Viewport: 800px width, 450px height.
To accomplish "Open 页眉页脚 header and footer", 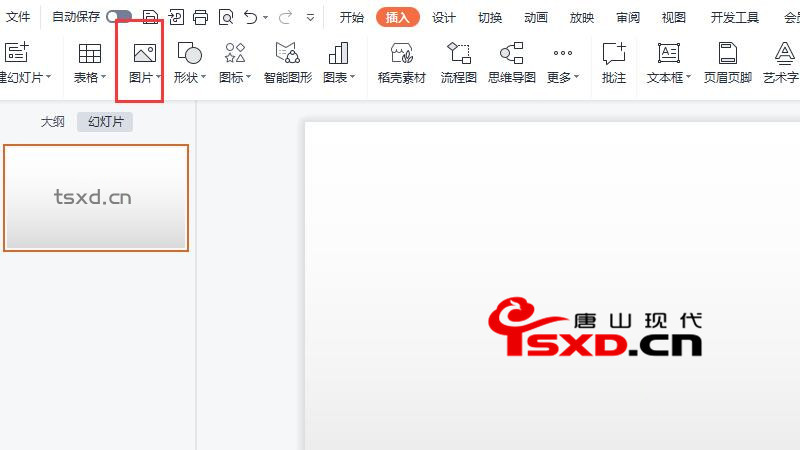I will click(x=728, y=63).
